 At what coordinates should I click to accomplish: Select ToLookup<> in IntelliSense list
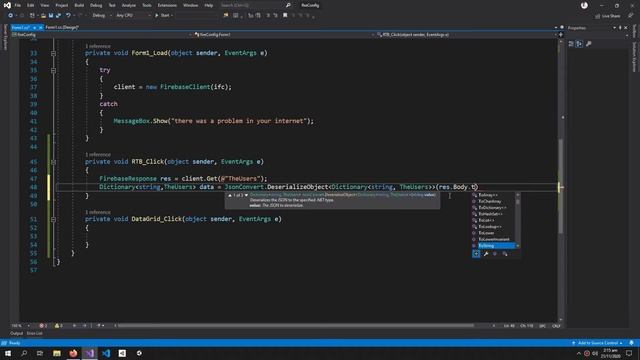tap(494, 227)
